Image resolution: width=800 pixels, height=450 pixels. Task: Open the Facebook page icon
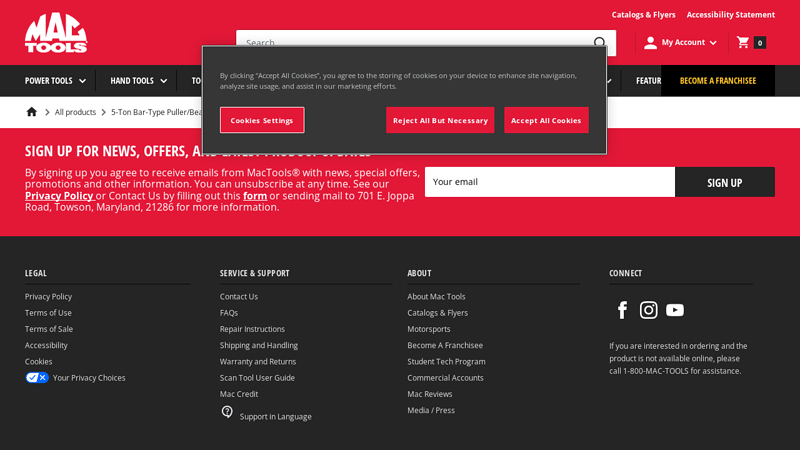[x=622, y=310]
